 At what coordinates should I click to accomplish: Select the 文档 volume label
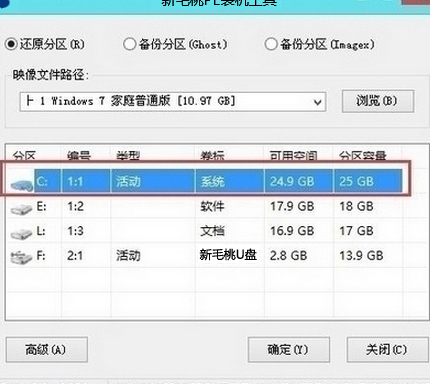(212, 231)
